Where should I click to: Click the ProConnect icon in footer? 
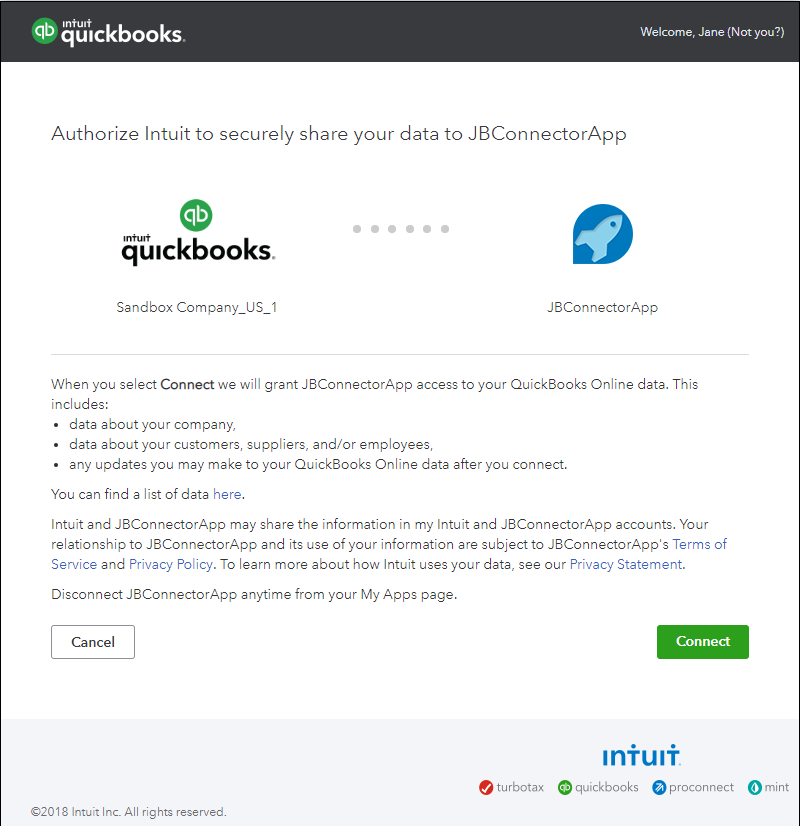660,787
